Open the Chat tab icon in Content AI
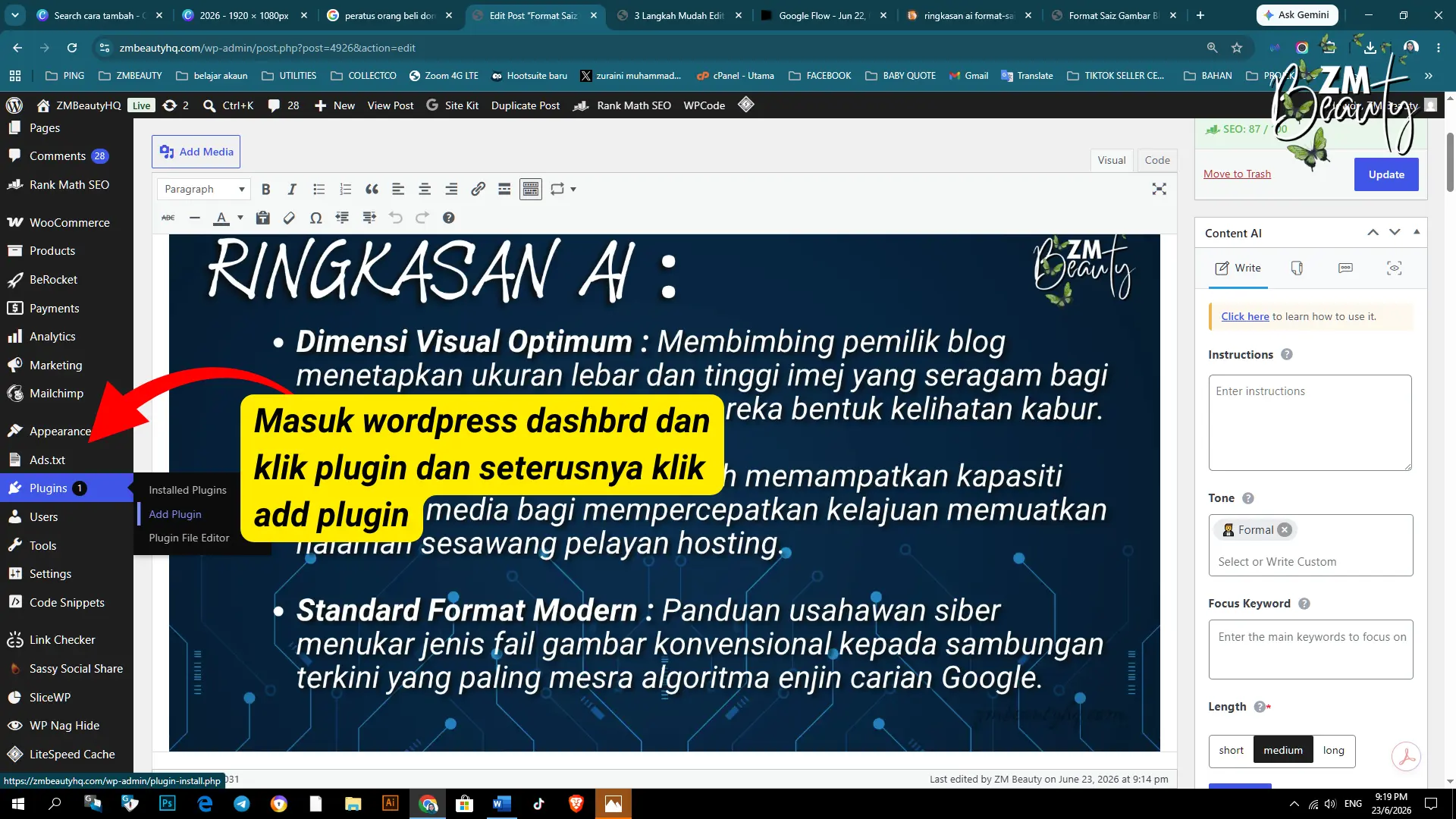 (x=1345, y=268)
